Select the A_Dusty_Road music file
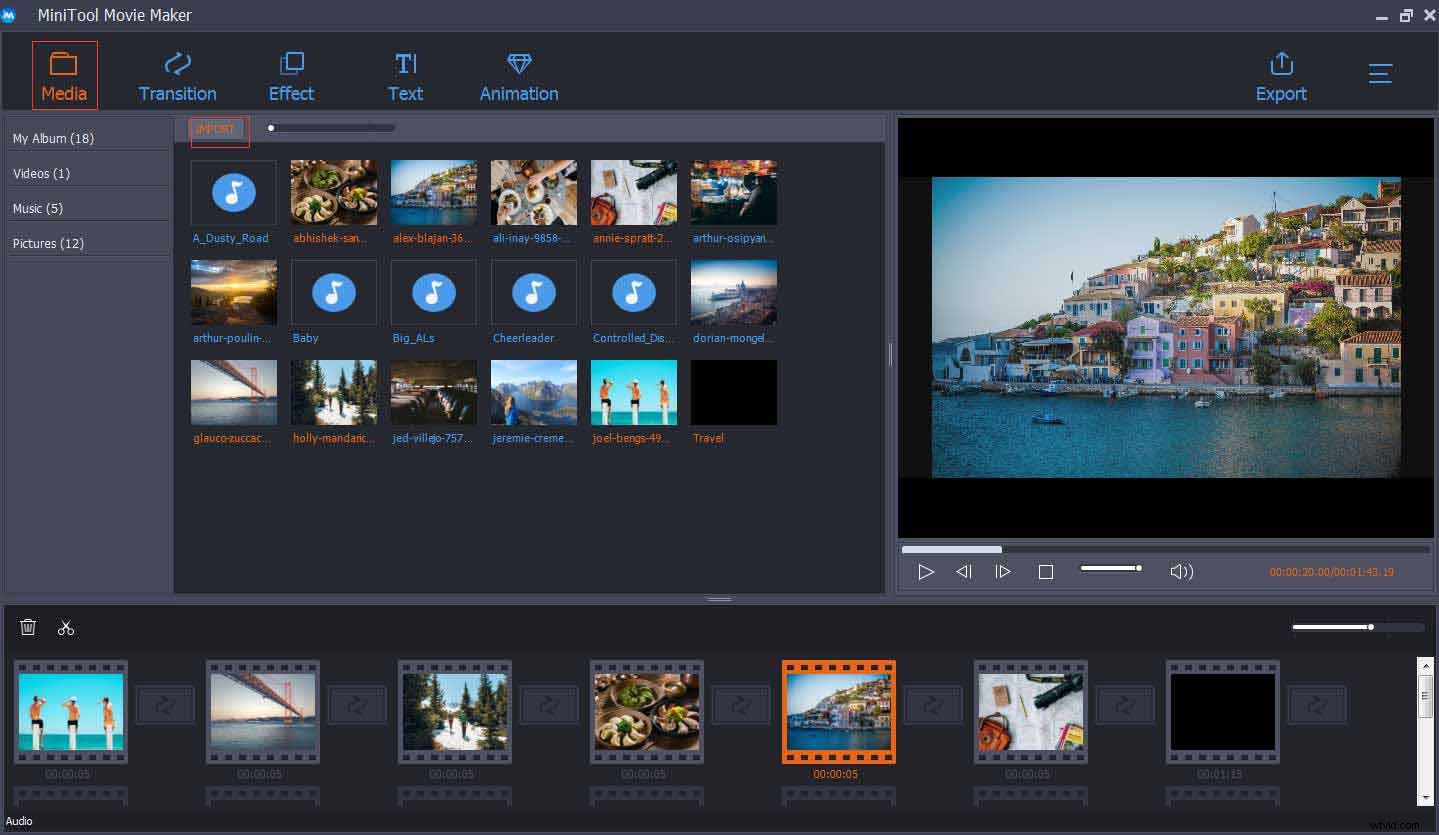The width and height of the screenshot is (1439, 835). pyautogui.click(x=233, y=194)
